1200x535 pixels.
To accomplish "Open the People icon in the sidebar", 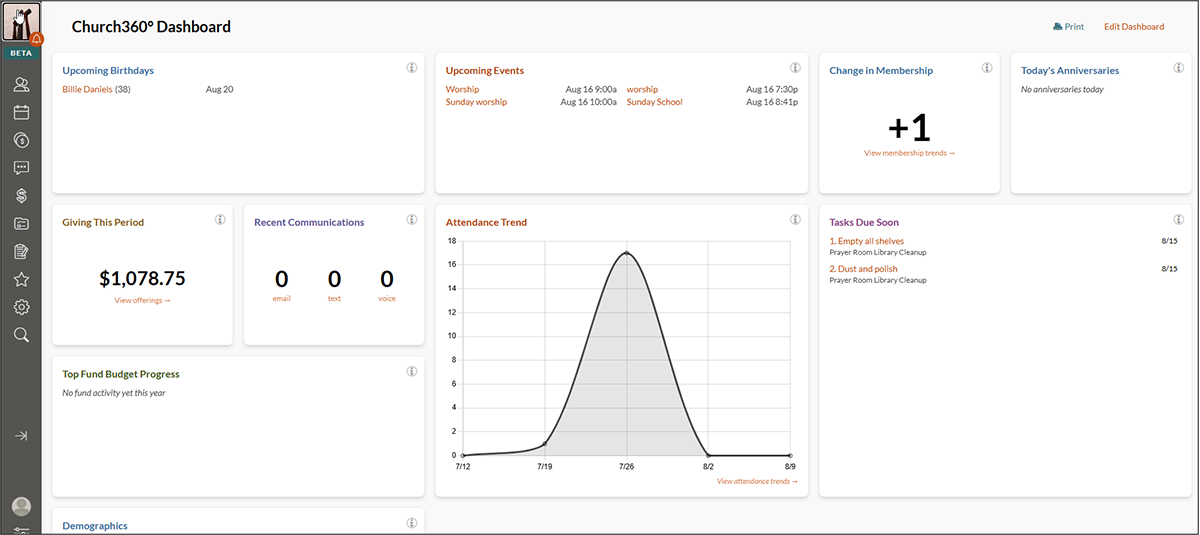I will (x=21, y=84).
